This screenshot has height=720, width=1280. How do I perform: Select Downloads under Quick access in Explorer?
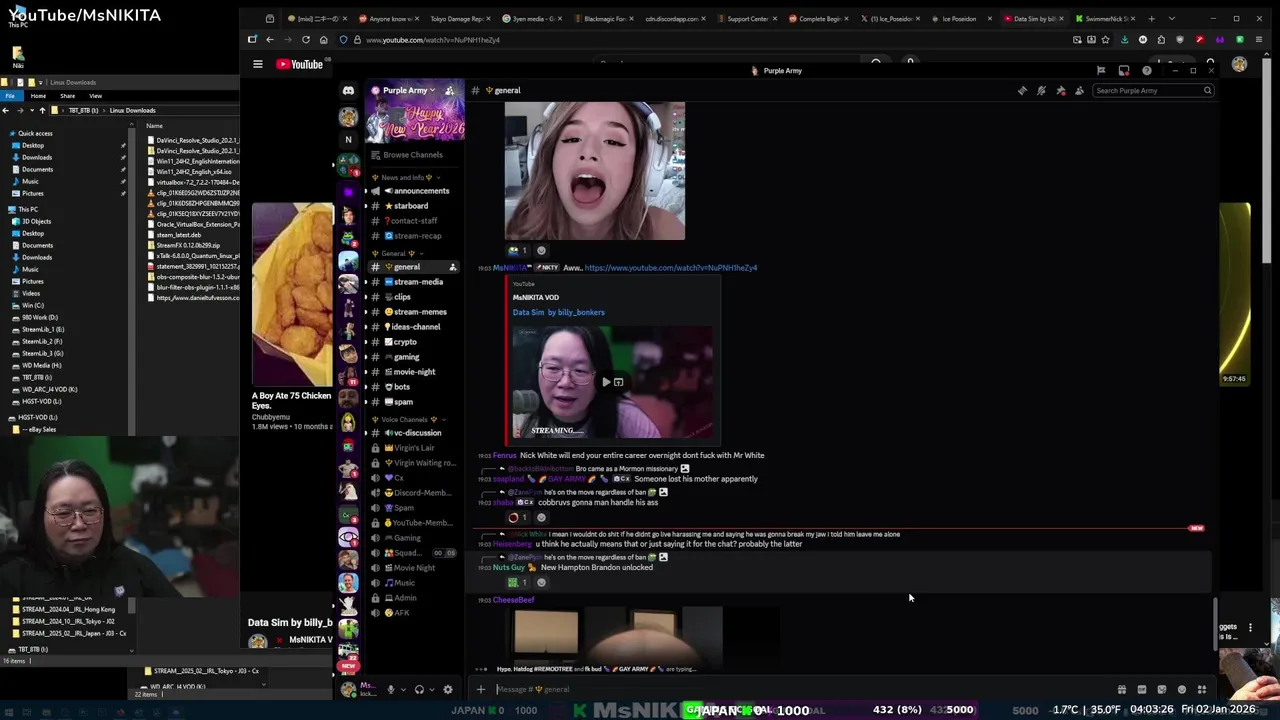click(36, 157)
